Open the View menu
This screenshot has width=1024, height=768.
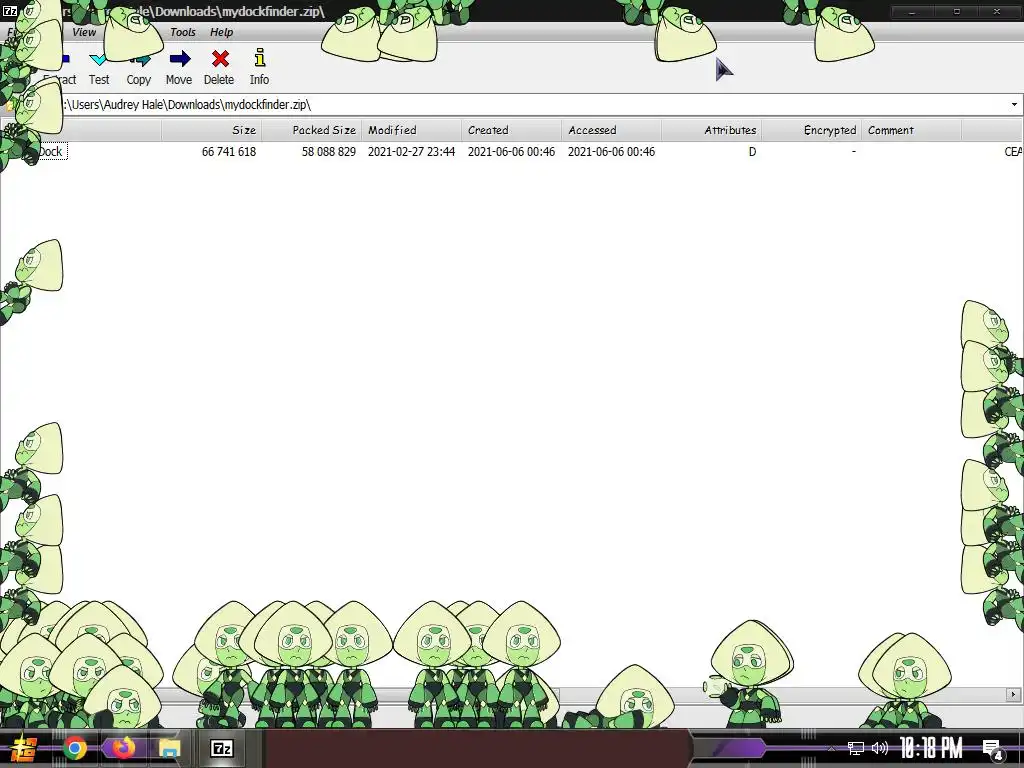(x=84, y=32)
